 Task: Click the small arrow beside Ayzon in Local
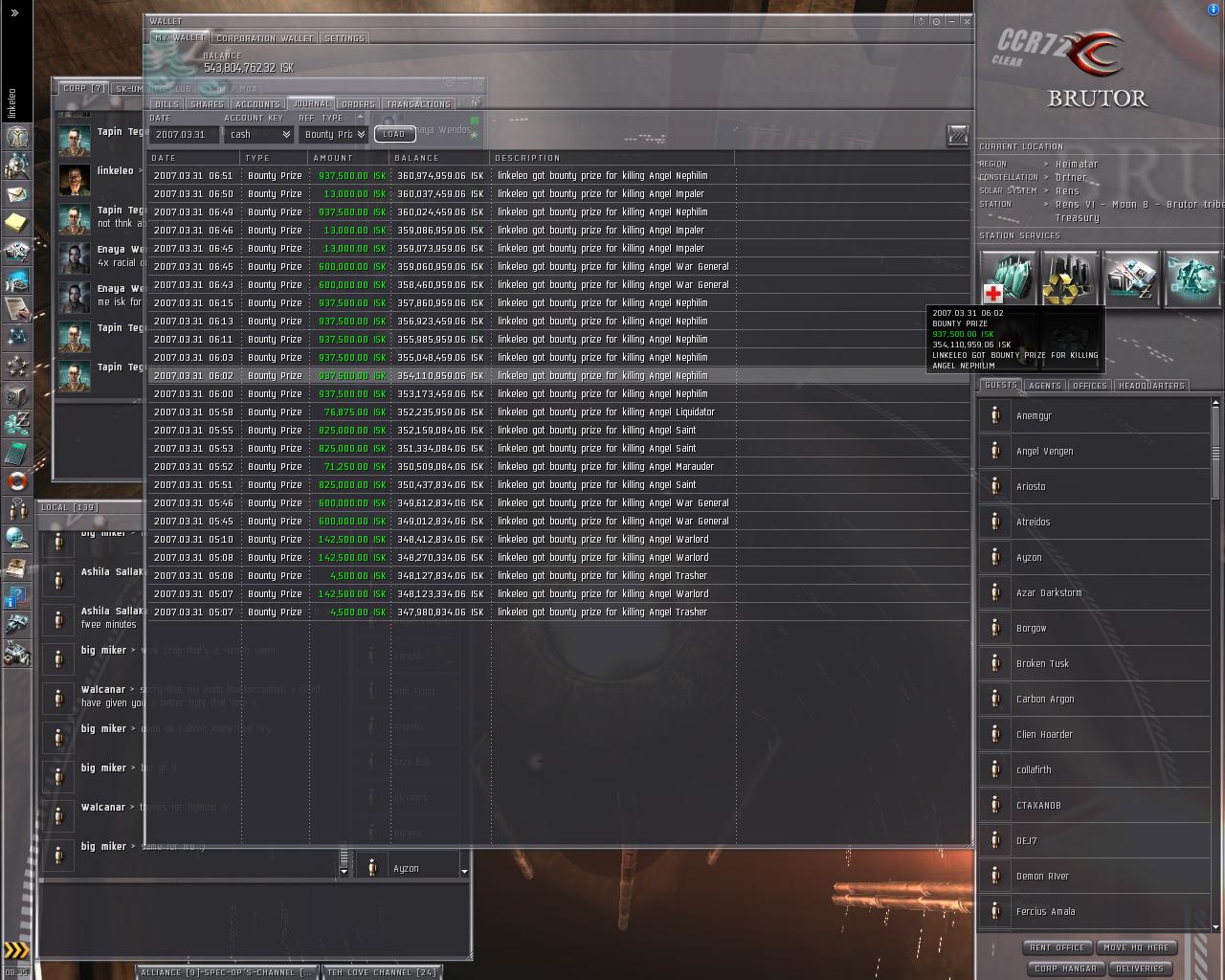click(464, 871)
